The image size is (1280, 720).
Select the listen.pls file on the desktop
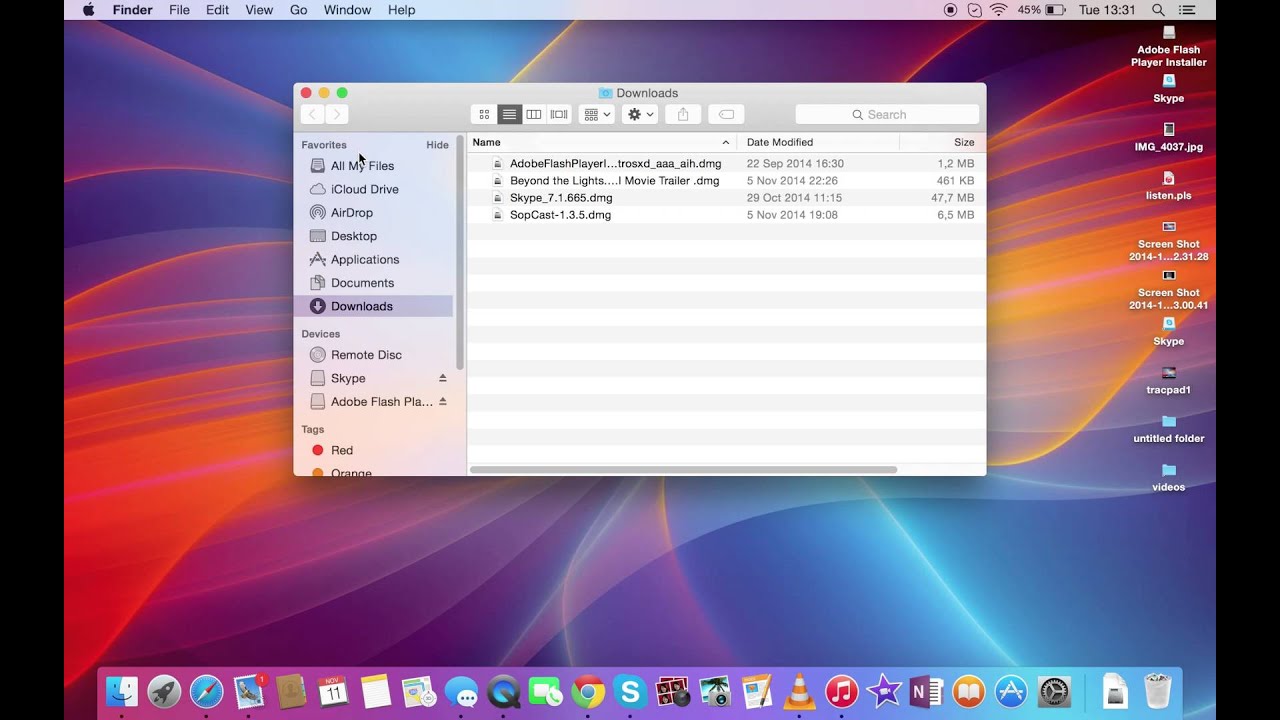1169,187
